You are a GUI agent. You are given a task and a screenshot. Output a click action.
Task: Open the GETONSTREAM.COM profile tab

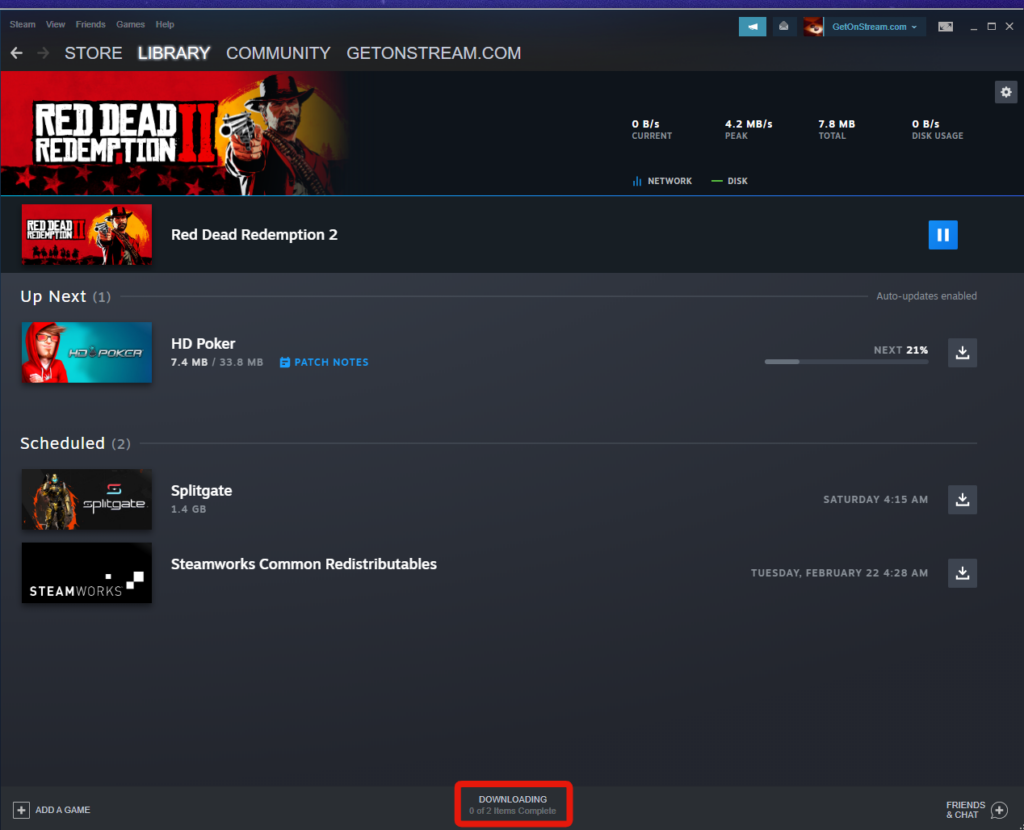(x=434, y=53)
